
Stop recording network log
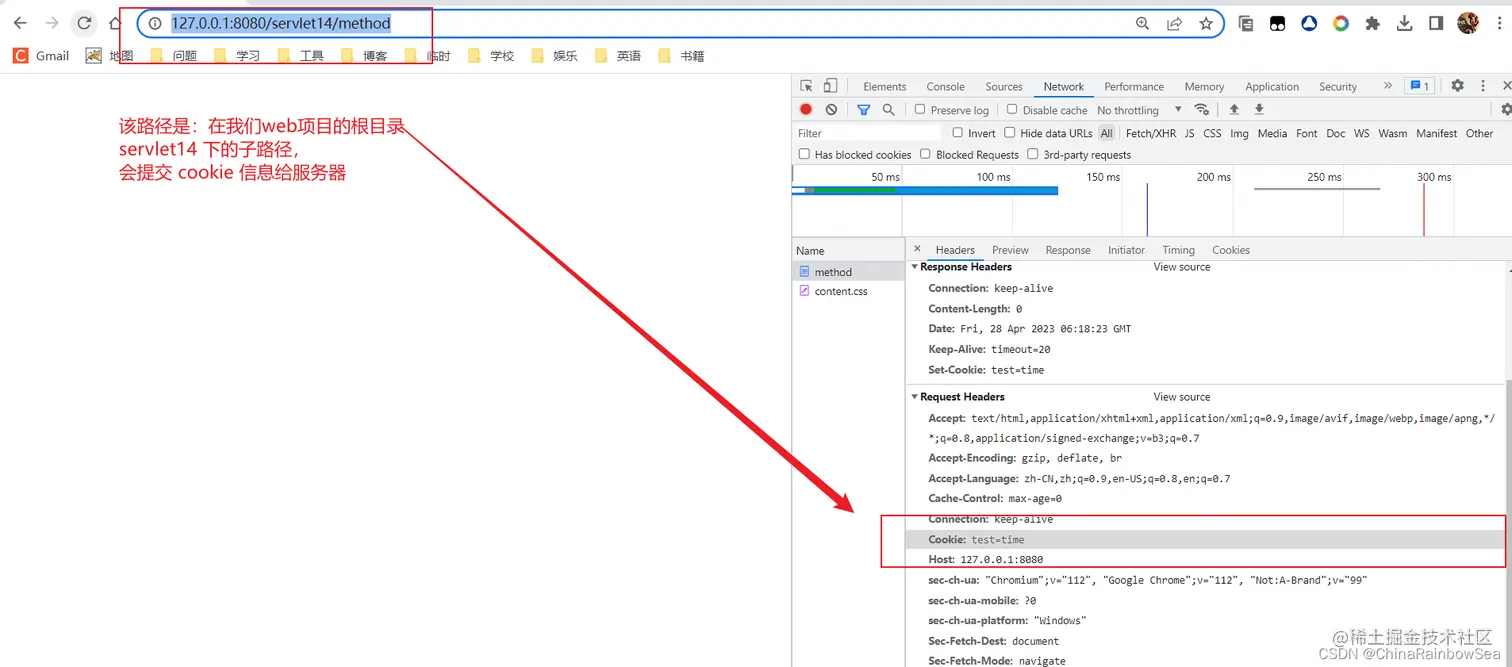point(806,109)
